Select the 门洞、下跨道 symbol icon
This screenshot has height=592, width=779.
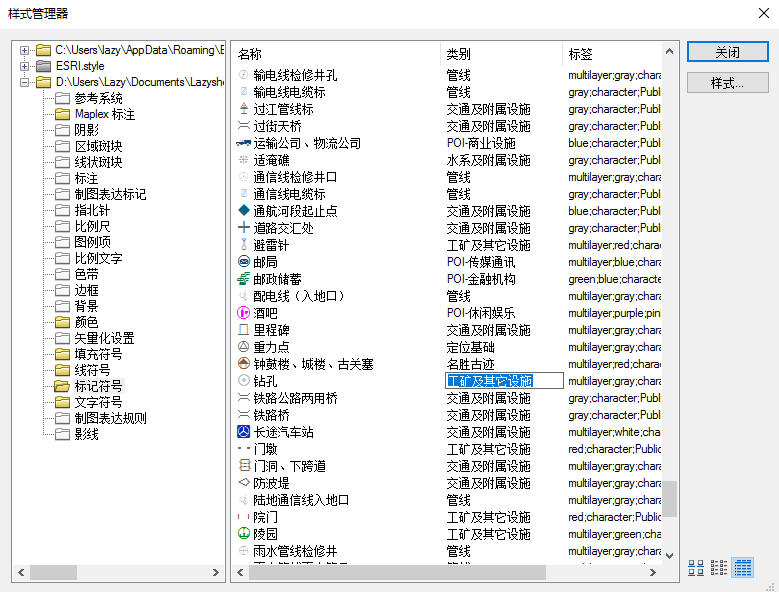[x=243, y=465]
